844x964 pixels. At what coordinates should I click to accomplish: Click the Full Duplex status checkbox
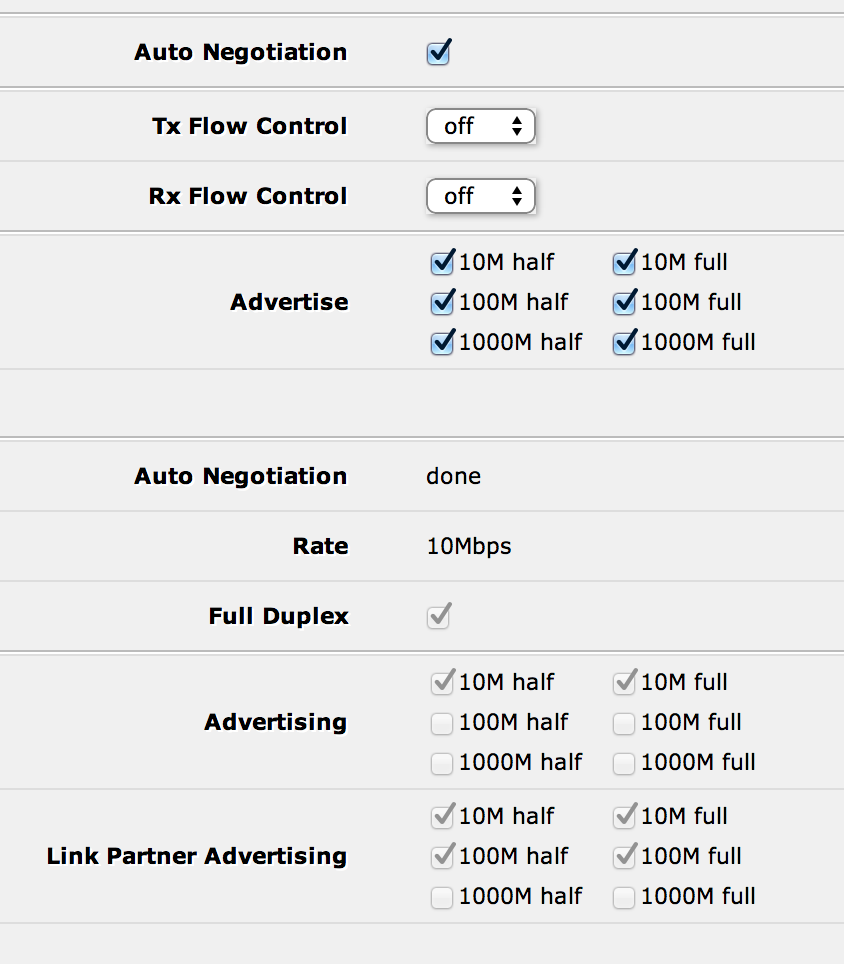click(x=438, y=617)
